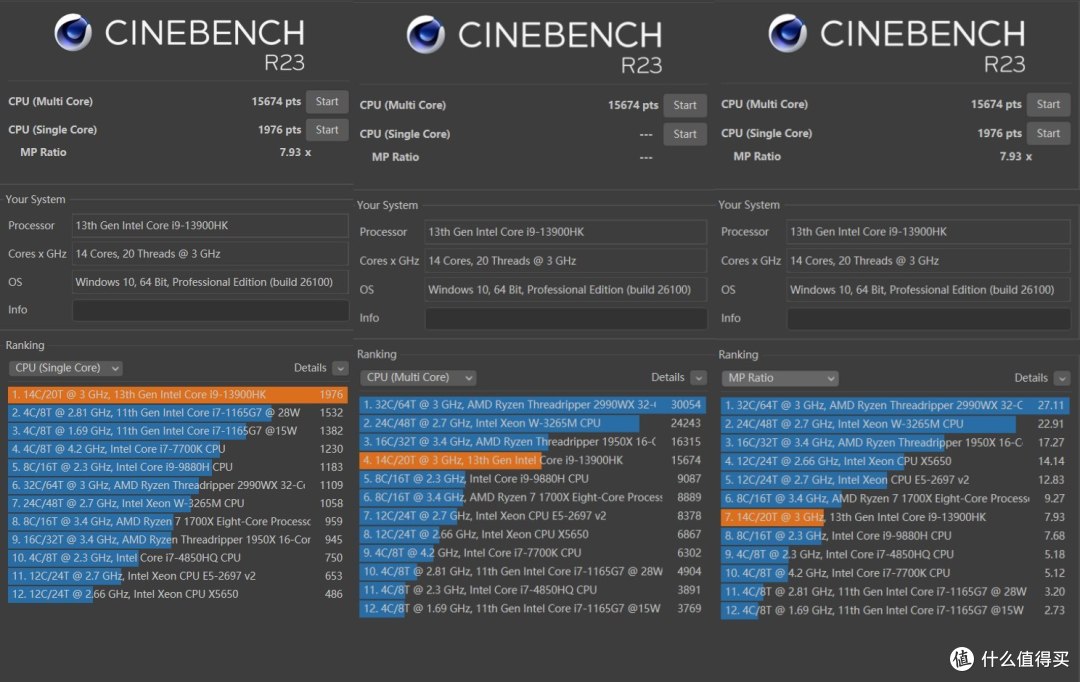Select i7-1165G7 @ 28W row scoring 1532
The image size is (1080, 682).
pos(178,413)
